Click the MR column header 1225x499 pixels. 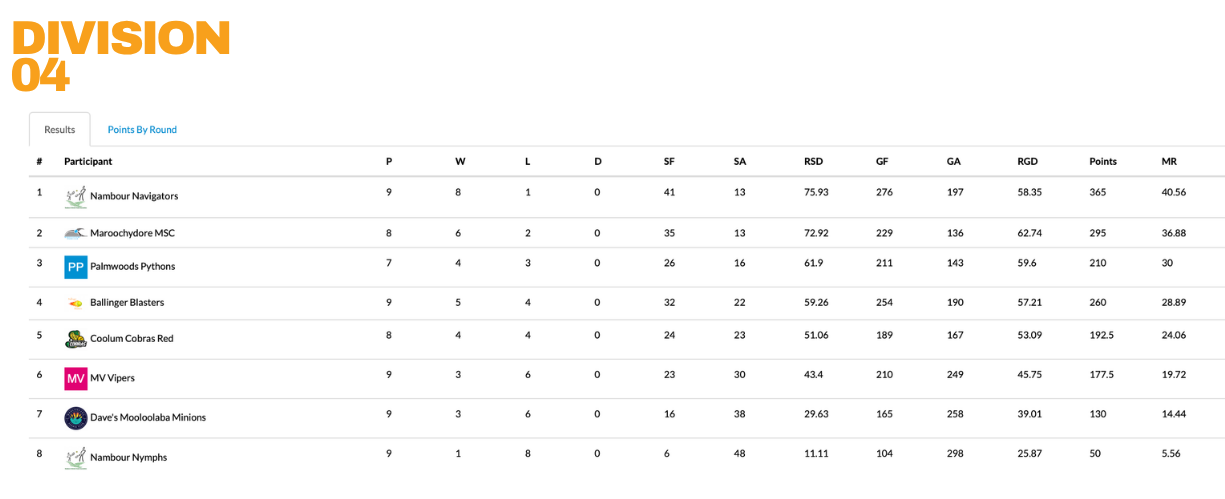pyautogui.click(x=1168, y=161)
